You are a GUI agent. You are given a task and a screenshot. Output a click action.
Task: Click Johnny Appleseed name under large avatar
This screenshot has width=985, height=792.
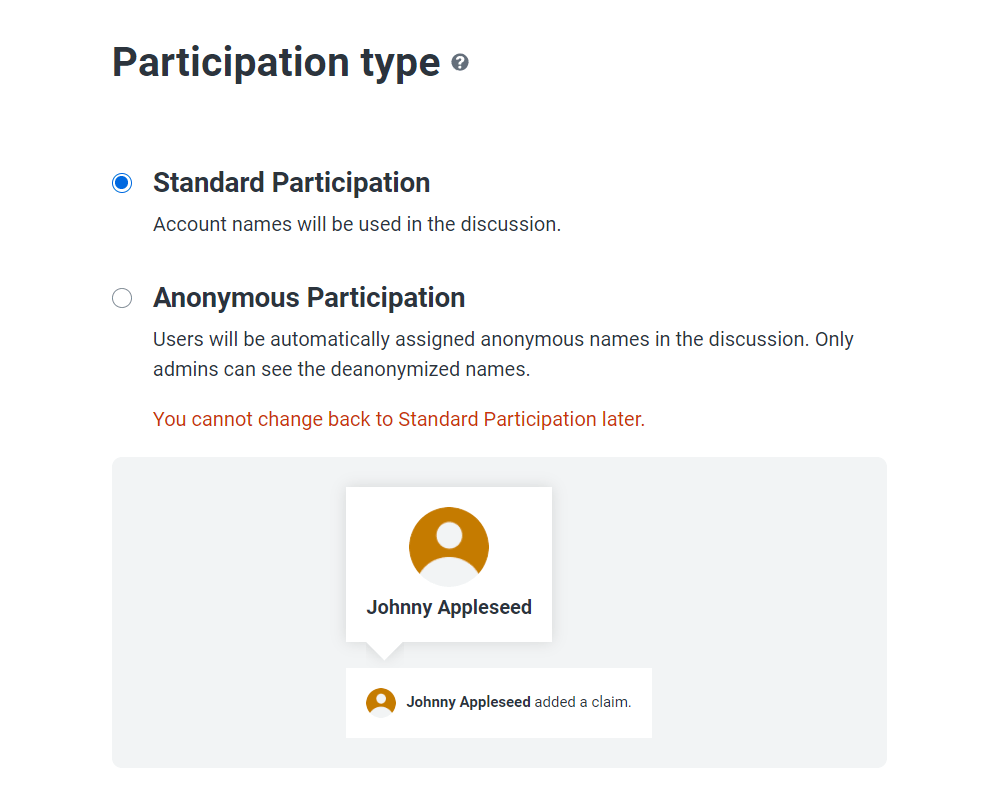point(449,607)
